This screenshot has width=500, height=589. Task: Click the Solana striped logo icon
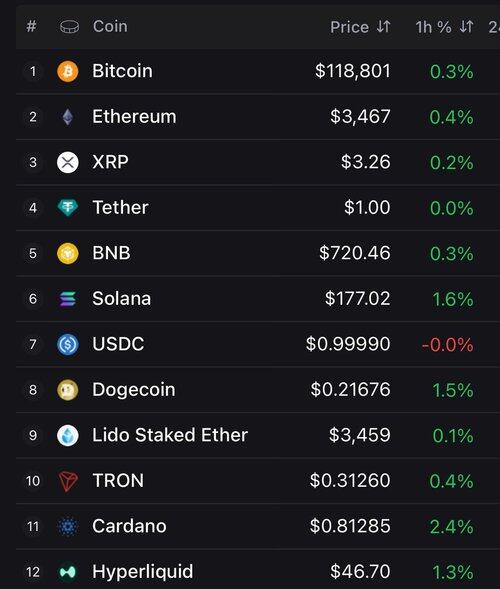(x=68, y=299)
